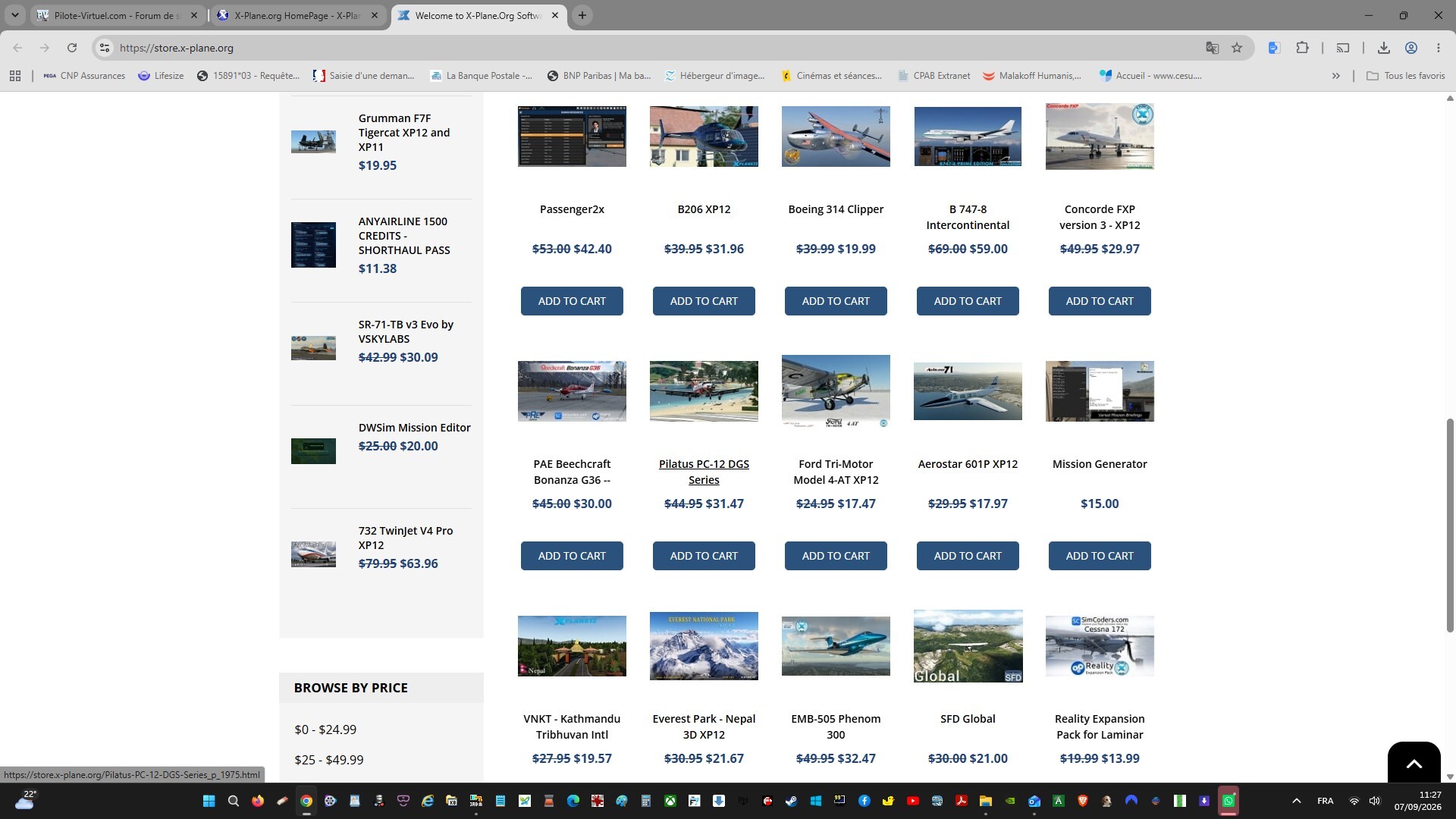Open the Chrome downloads icon
1456x819 pixels.
coord(1384,48)
